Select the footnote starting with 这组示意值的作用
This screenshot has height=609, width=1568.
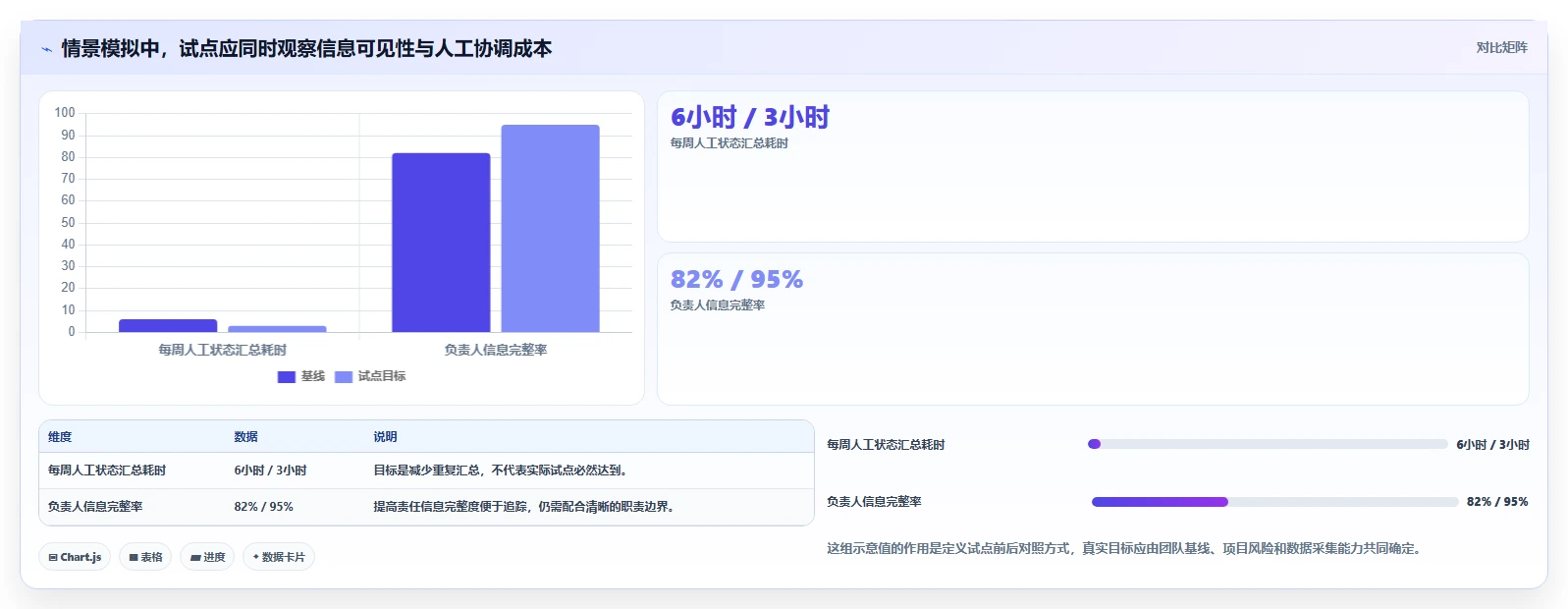[x=1124, y=549]
